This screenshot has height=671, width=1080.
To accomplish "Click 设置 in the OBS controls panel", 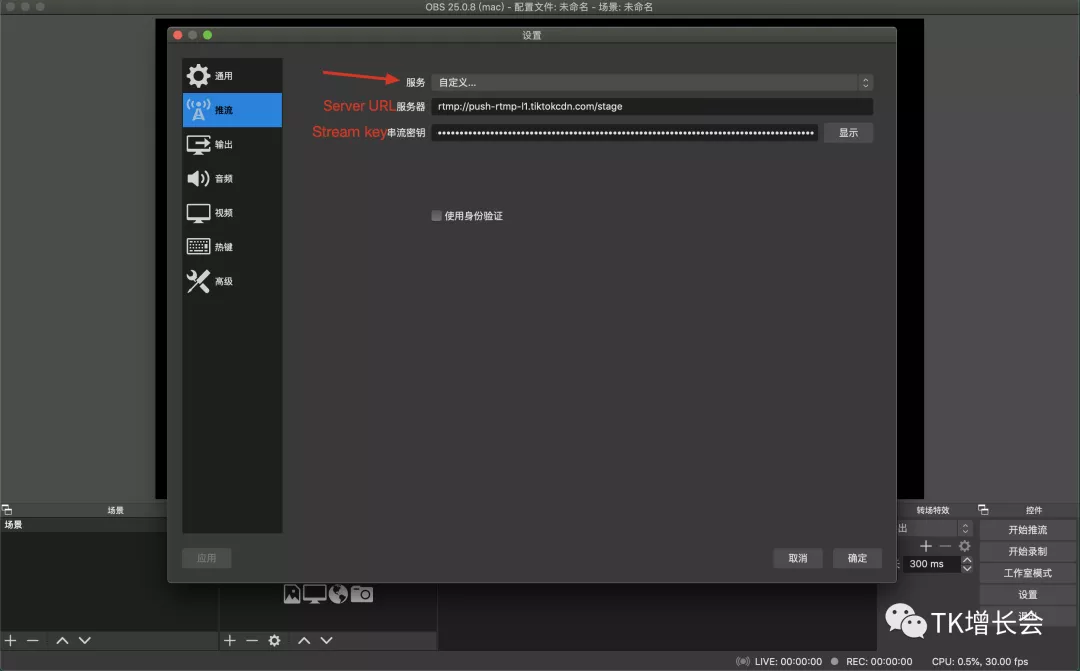I will click(x=1028, y=595).
